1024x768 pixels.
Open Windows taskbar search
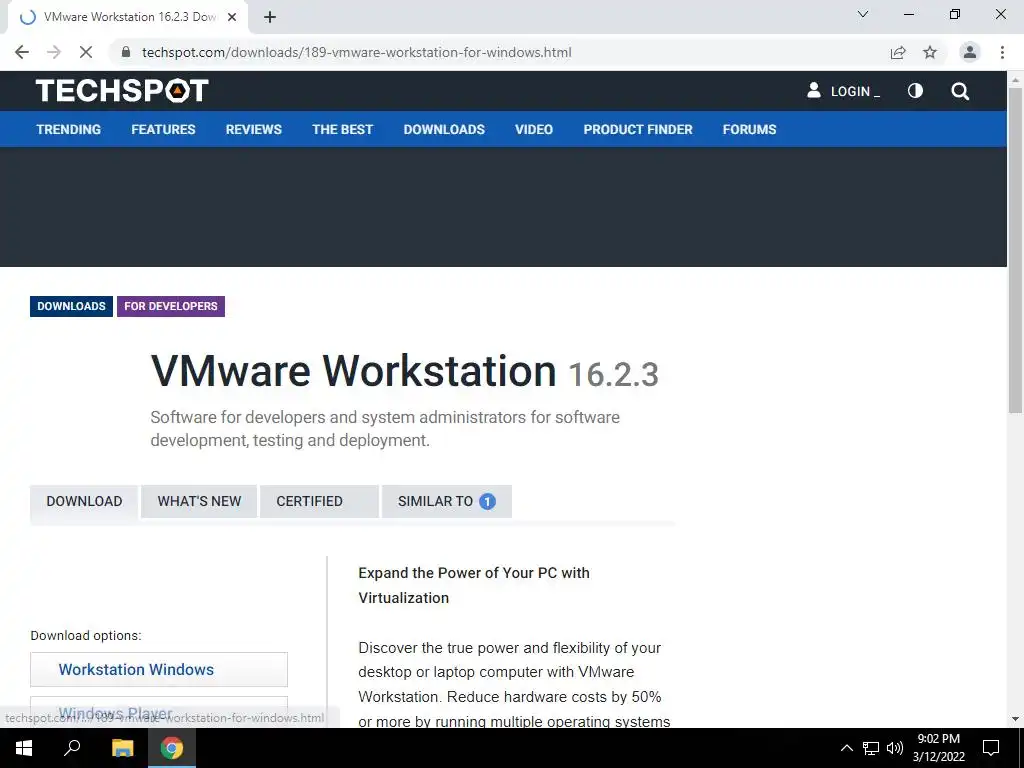(72, 748)
